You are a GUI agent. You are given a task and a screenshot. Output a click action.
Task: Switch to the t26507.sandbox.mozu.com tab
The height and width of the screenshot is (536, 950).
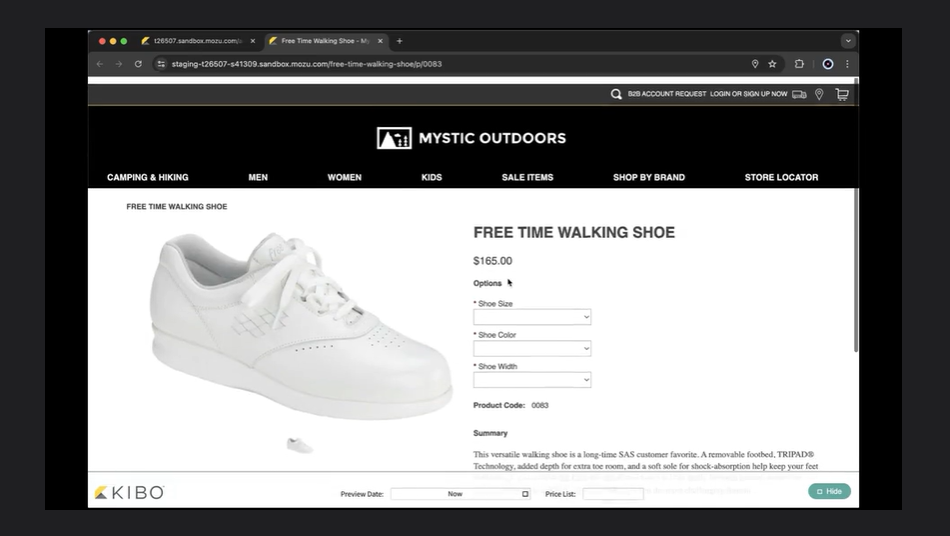click(198, 41)
